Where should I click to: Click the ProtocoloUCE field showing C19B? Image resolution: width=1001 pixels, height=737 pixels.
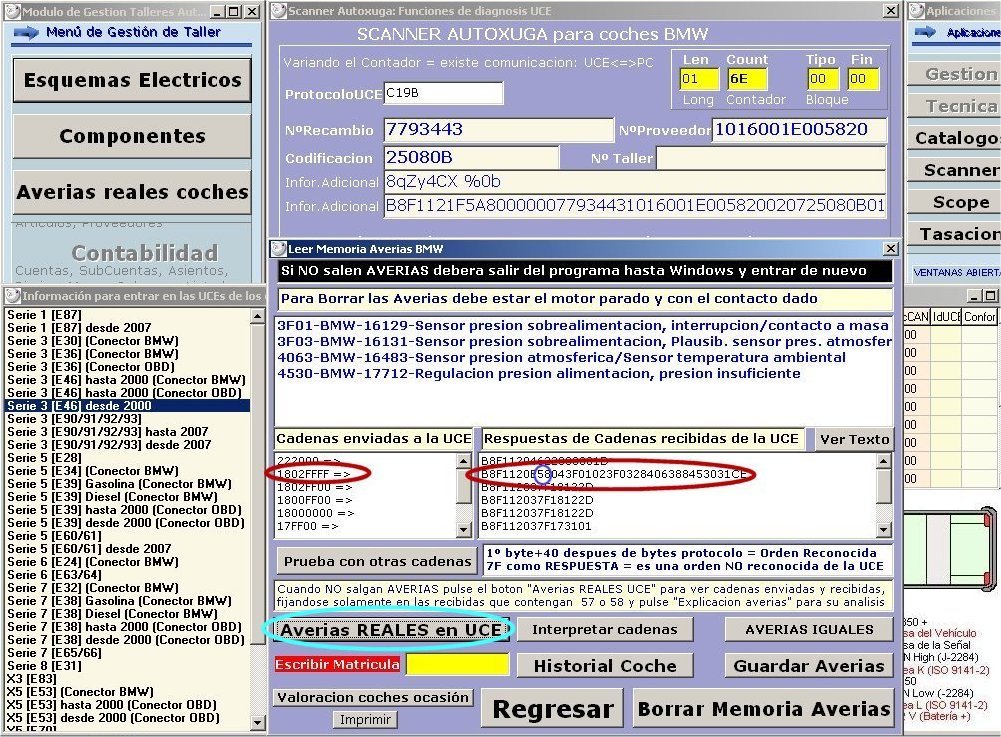tap(443, 93)
